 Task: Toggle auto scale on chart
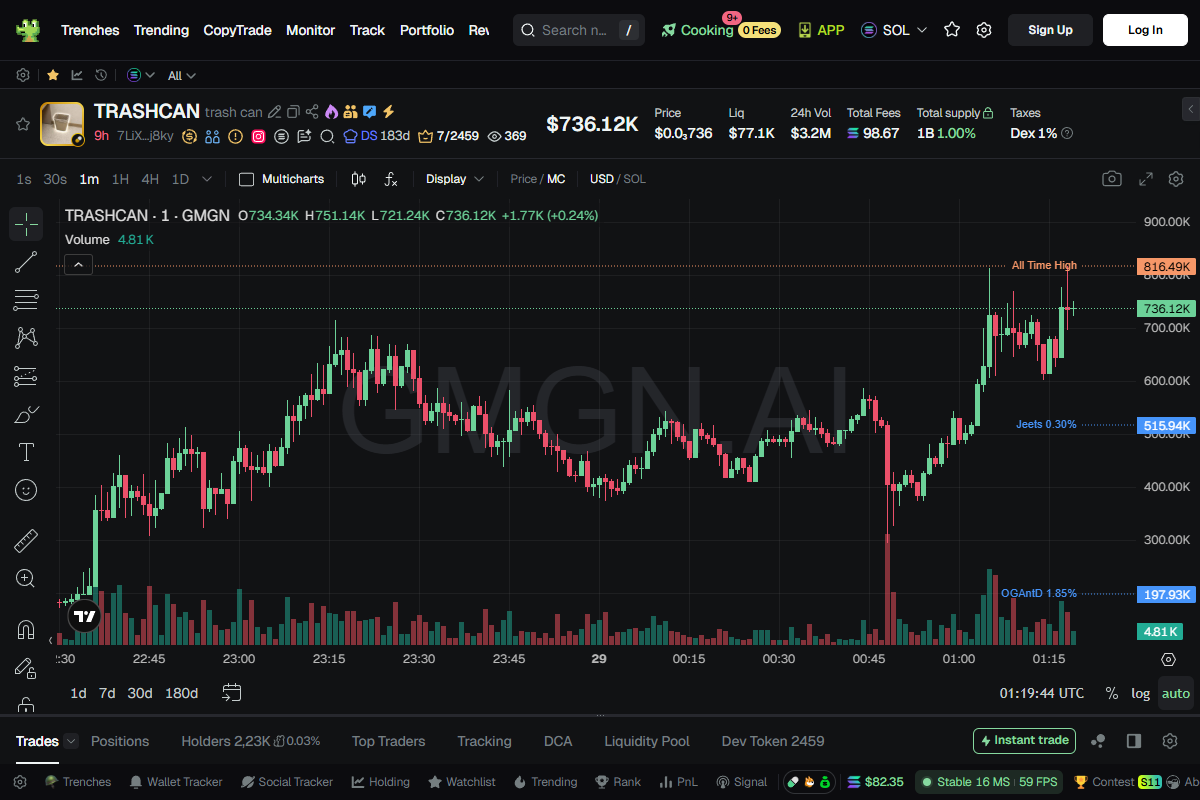click(x=1176, y=693)
